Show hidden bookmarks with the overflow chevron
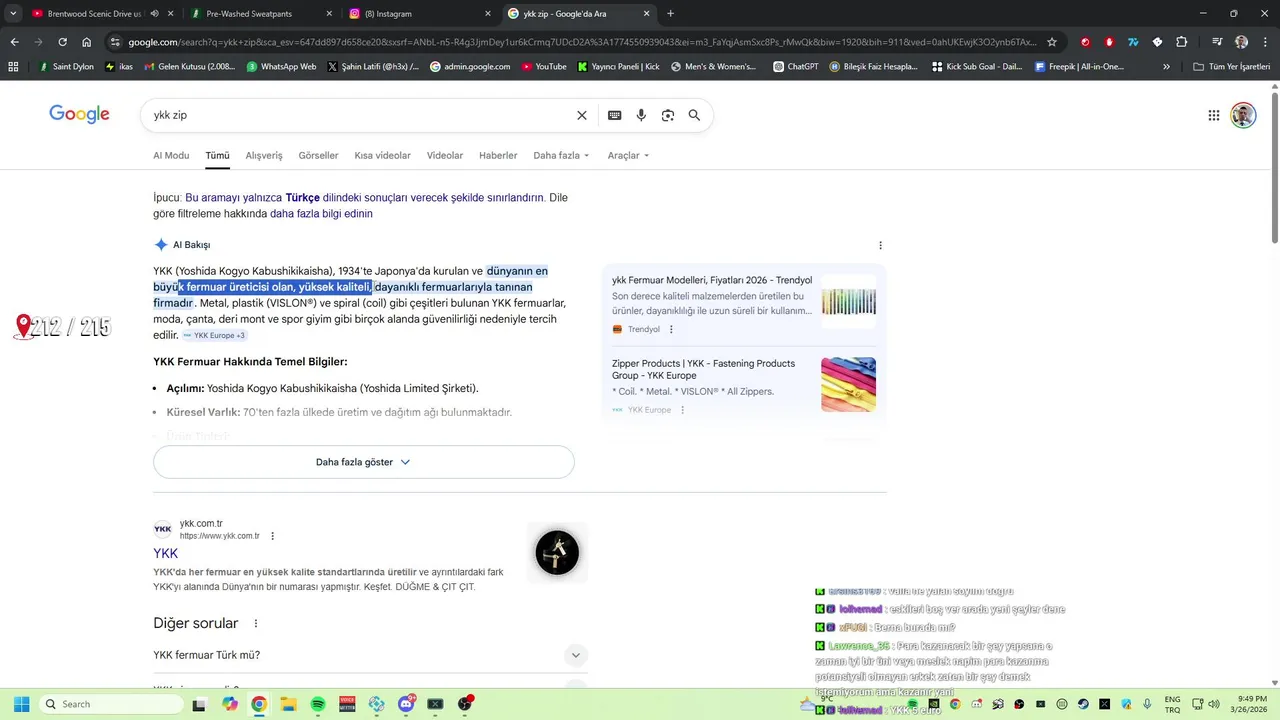Image resolution: width=1280 pixels, height=720 pixels. (1166, 67)
